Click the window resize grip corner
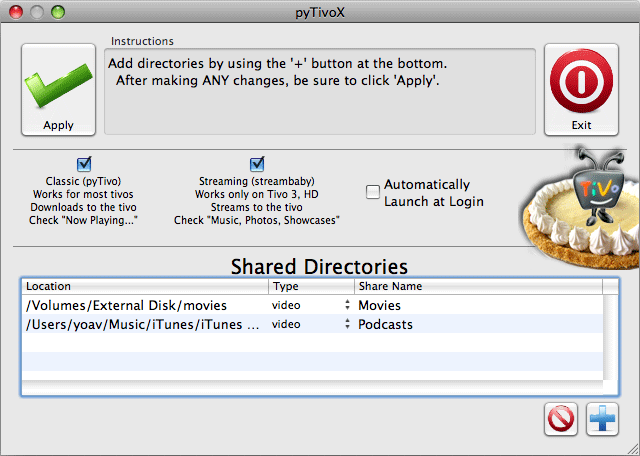Image resolution: width=640 pixels, height=456 pixels. [x=632, y=448]
